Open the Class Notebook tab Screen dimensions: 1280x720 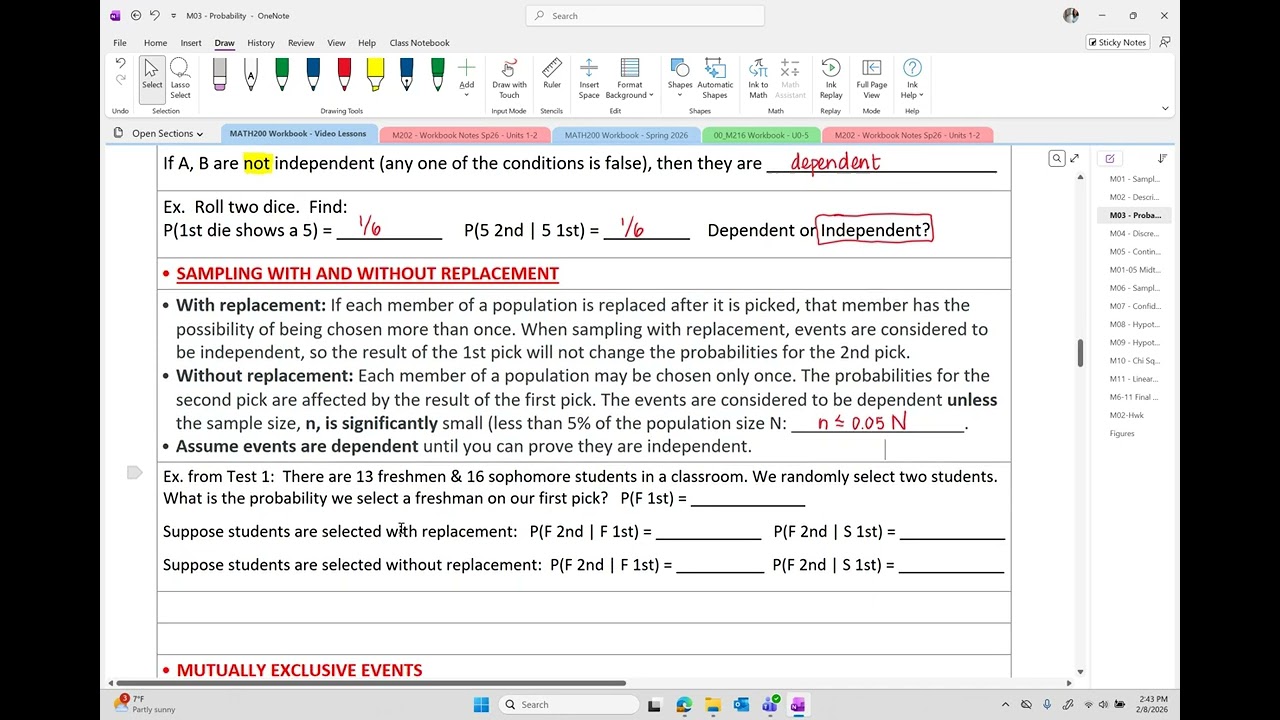(x=420, y=43)
